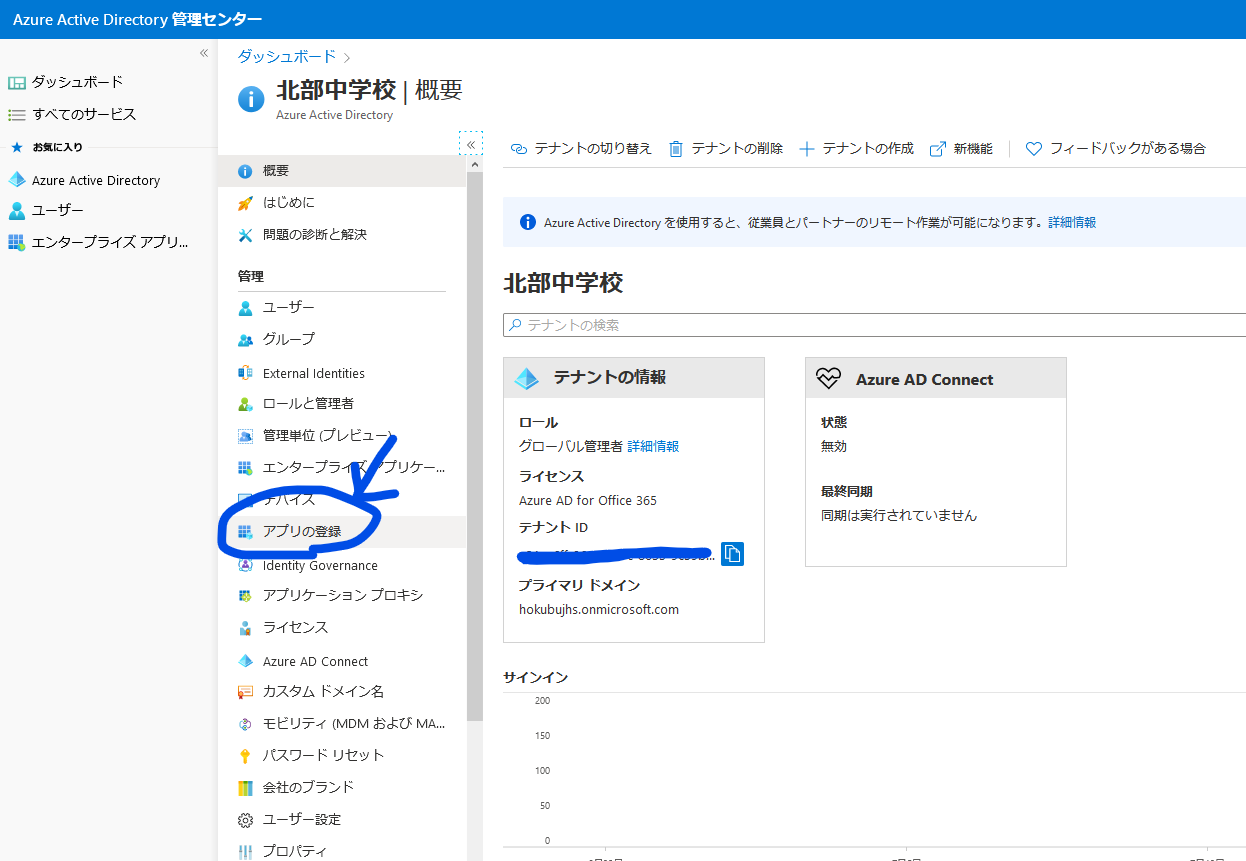This screenshot has width=1246, height=861.
Task: Click the カスタム ドメイン名 icon
Action: pos(245,692)
